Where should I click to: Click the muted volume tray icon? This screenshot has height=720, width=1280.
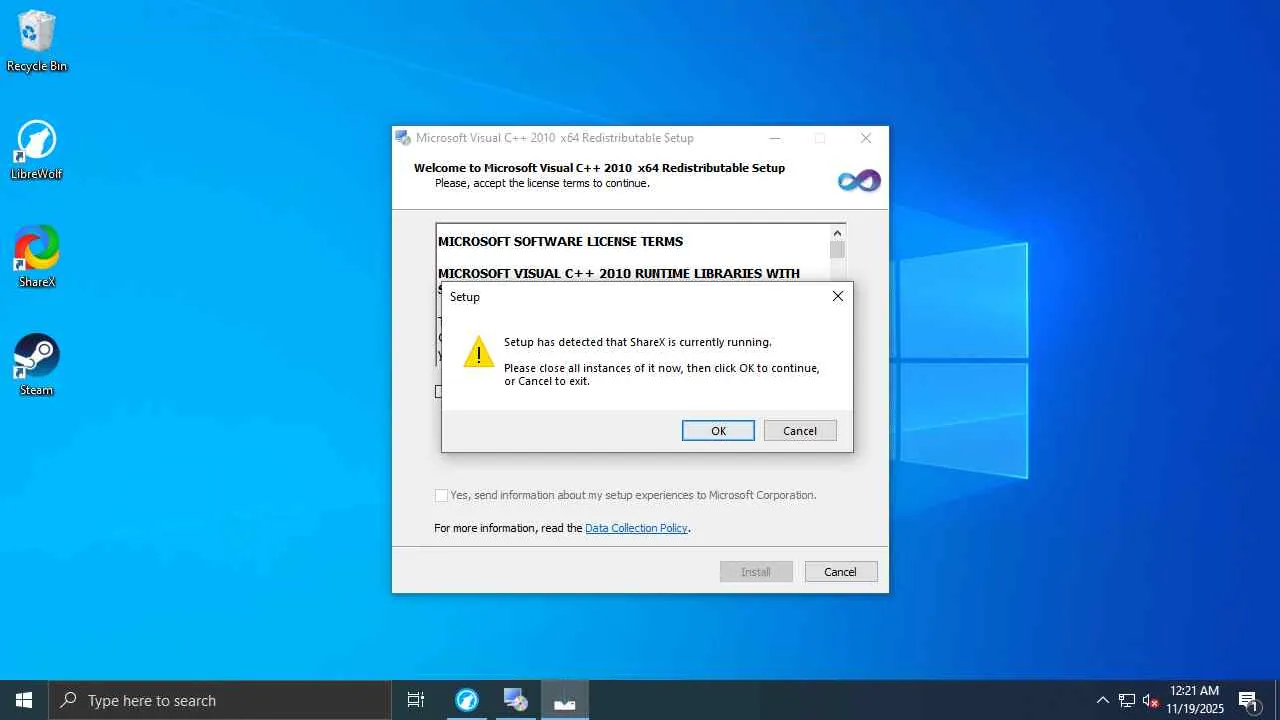point(1151,700)
